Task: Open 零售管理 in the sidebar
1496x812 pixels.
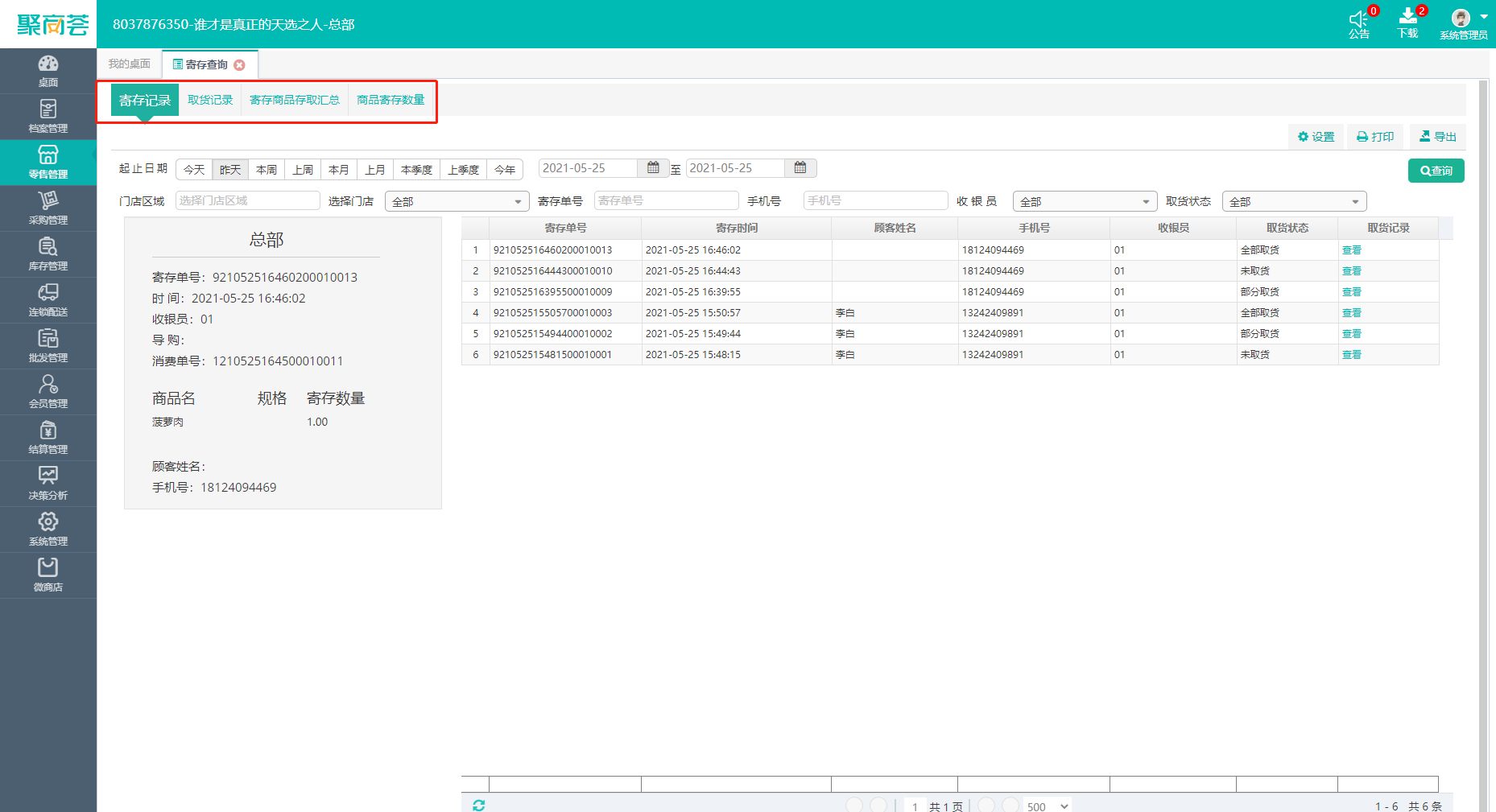Action: [x=48, y=163]
